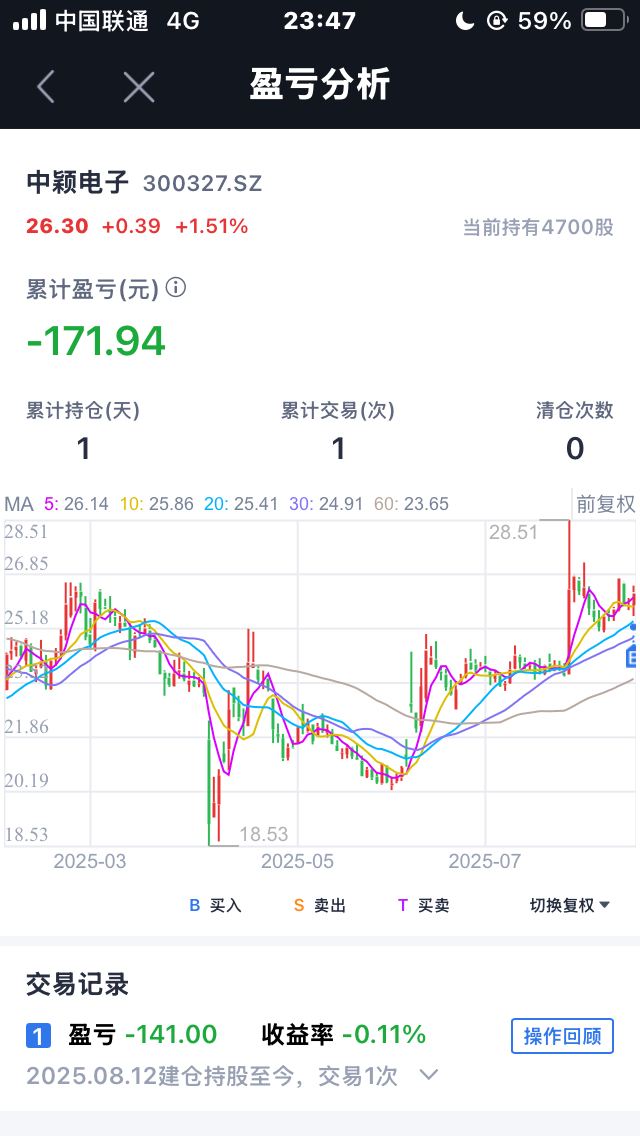Tap the blue marker icon on chart edge
The image size is (640, 1136).
tap(632, 657)
